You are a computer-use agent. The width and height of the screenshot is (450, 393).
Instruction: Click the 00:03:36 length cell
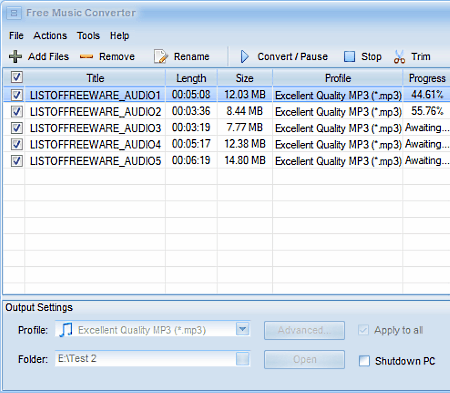[x=191, y=111]
